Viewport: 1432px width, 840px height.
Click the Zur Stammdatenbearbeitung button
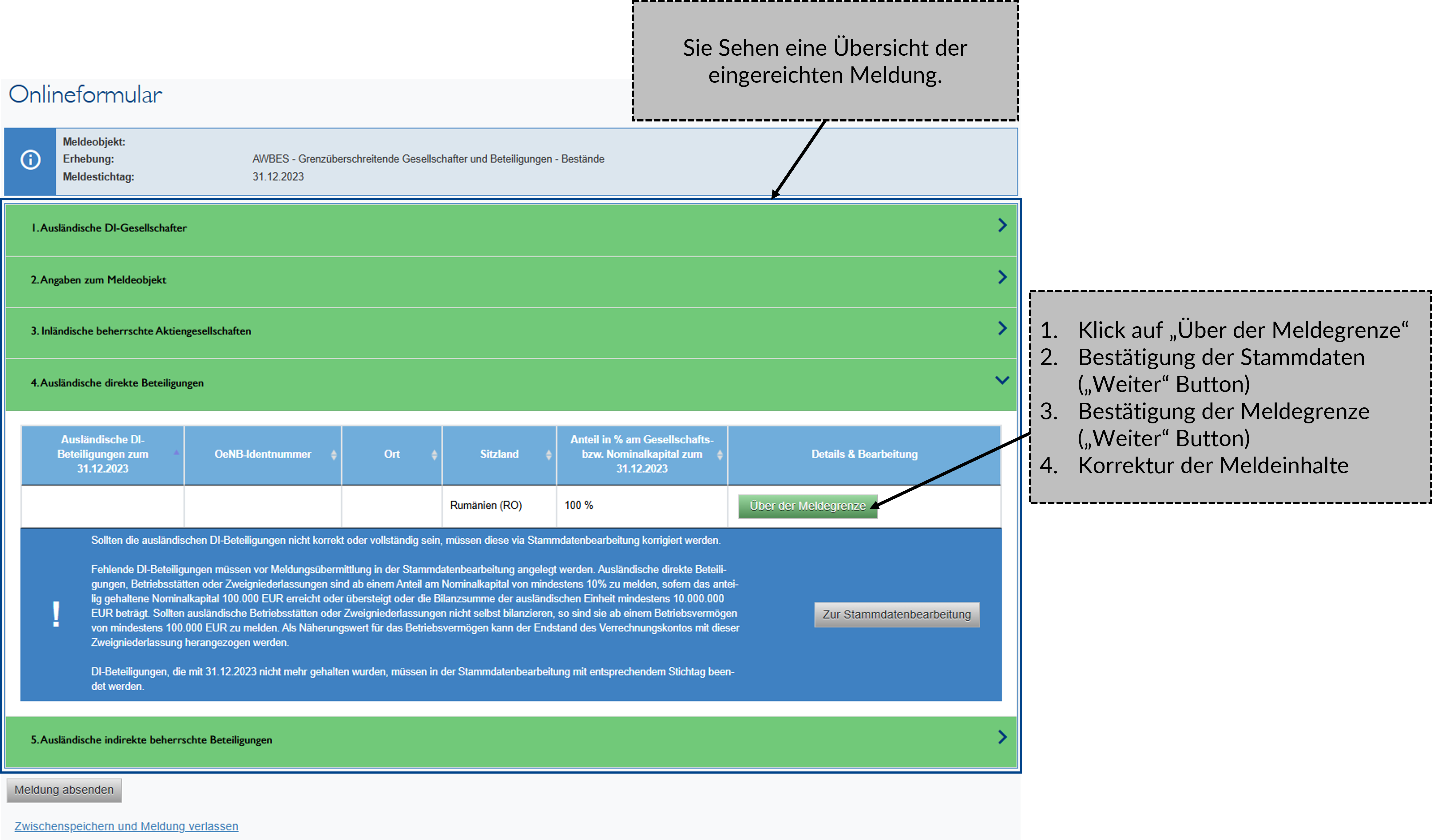[x=897, y=614]
